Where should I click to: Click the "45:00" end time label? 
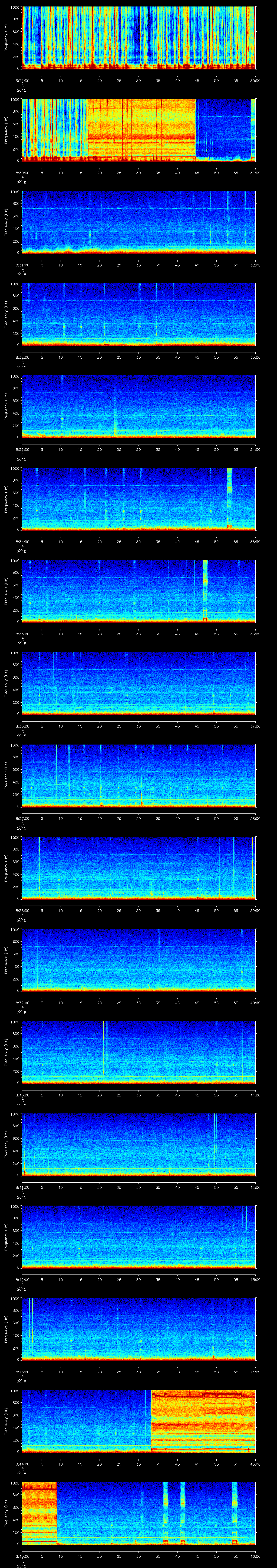point(256,1464)
